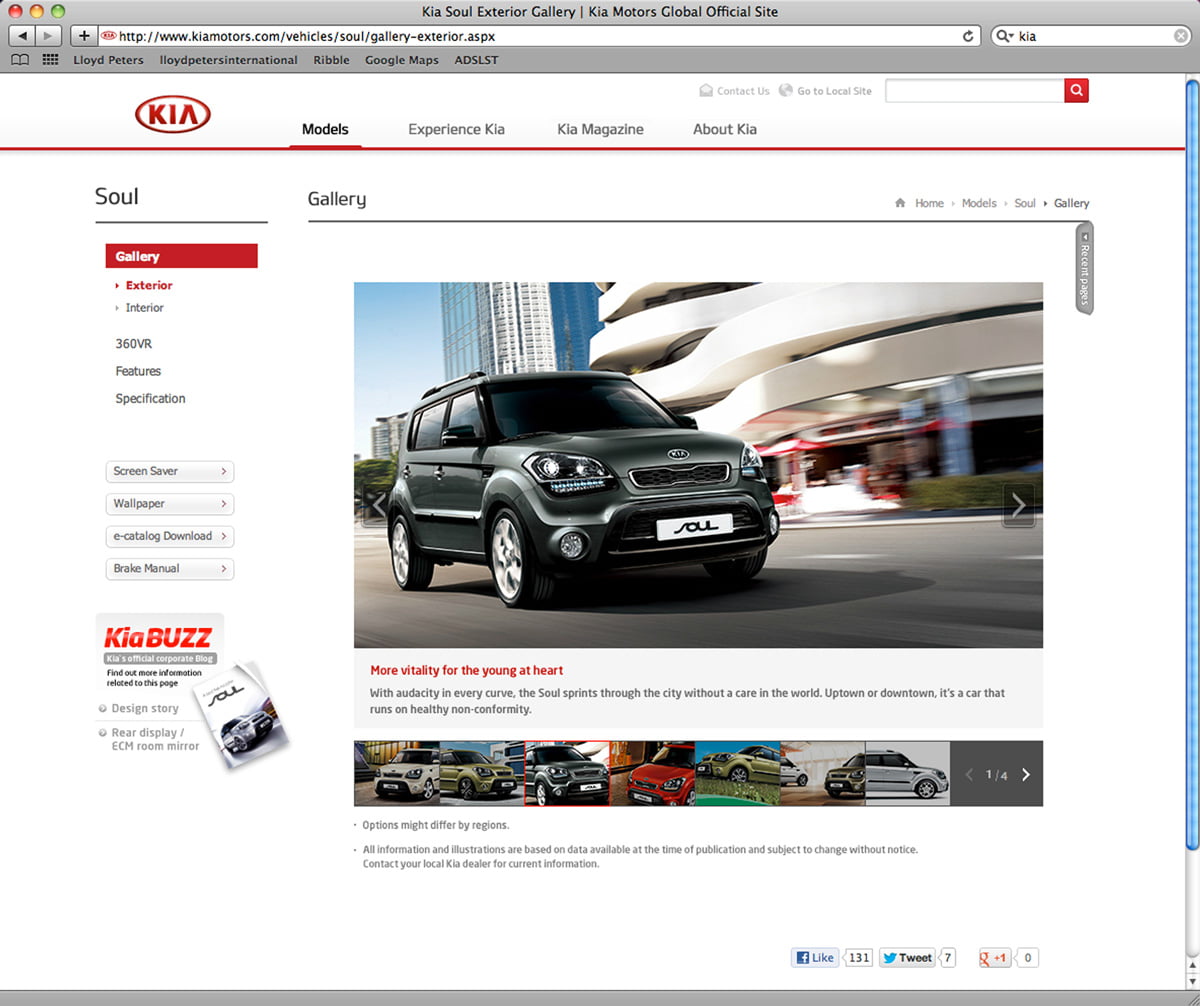Open the Kia Magazine navigation tab
The image size is (1200, 1006).
[600, 129]
